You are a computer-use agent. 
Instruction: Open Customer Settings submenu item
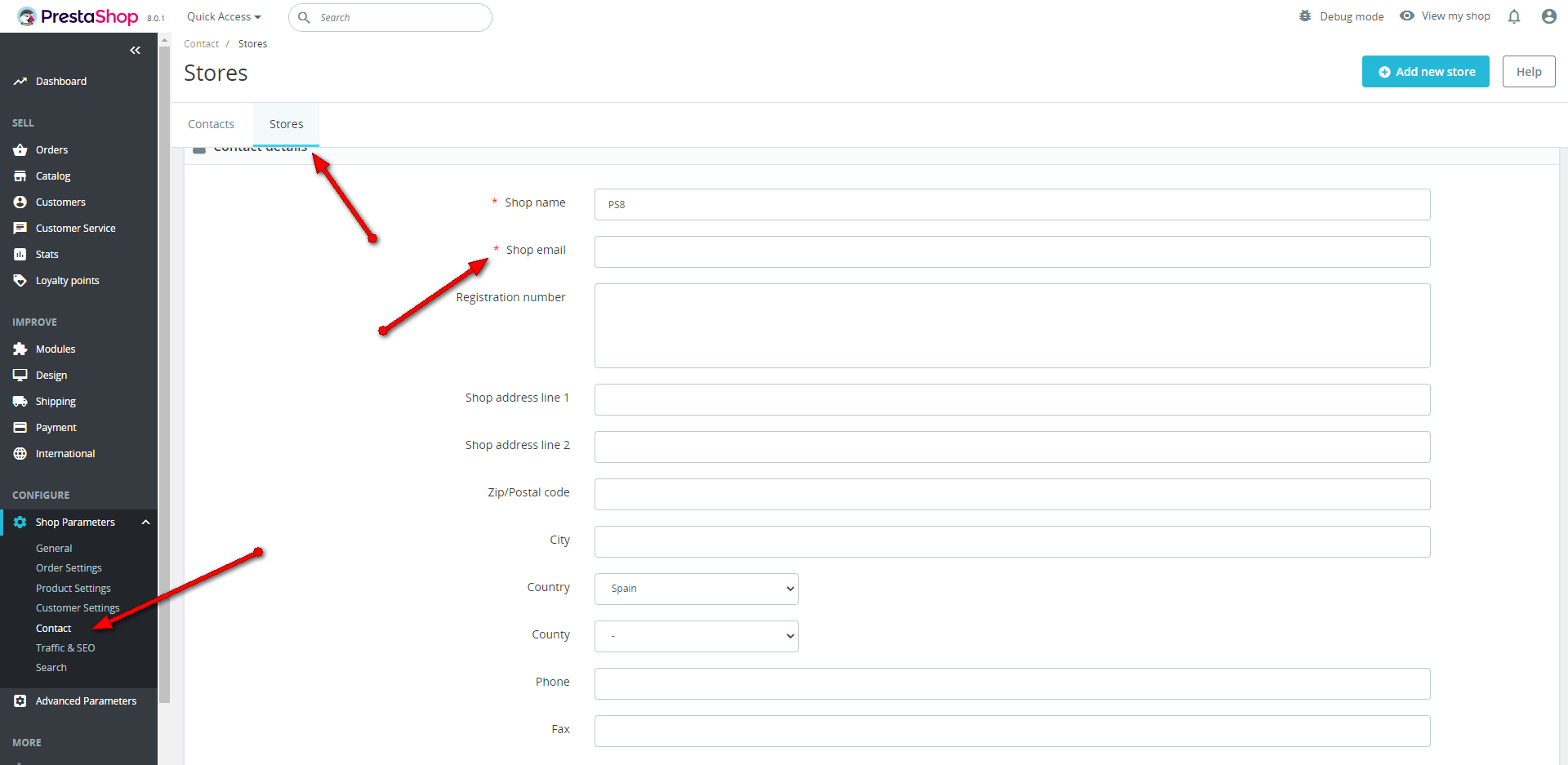click(78, 608)
